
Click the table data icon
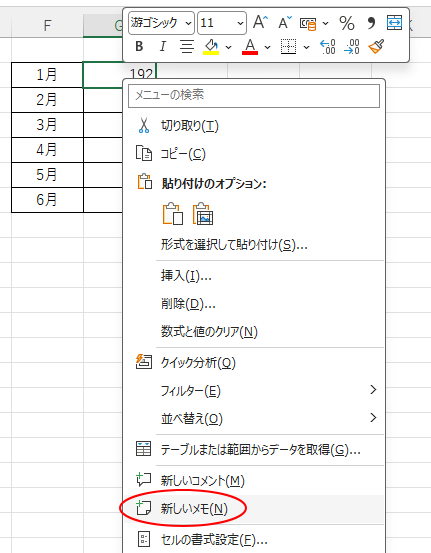pos(144,449)
